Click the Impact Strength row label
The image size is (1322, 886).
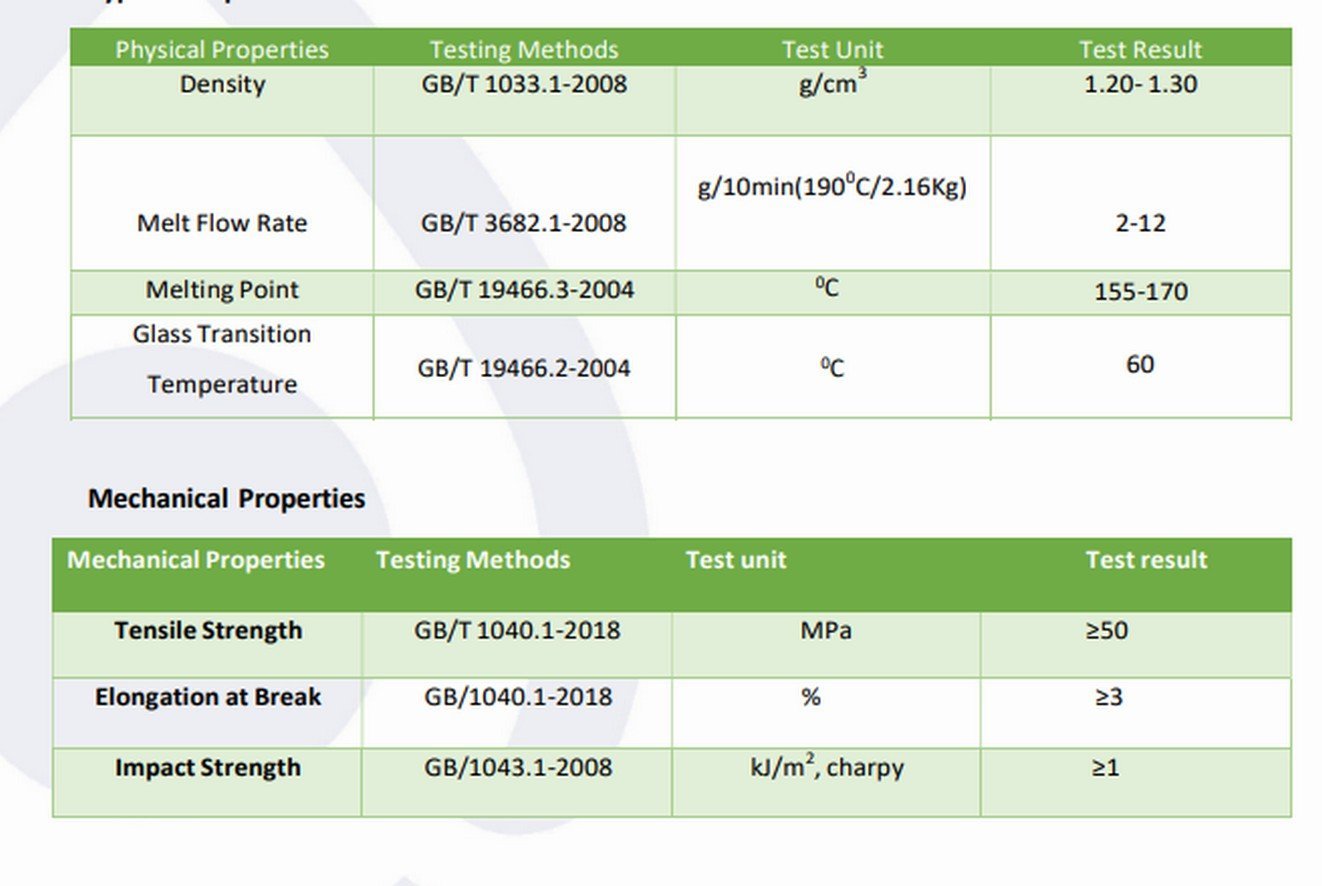(x=208, y=768)
